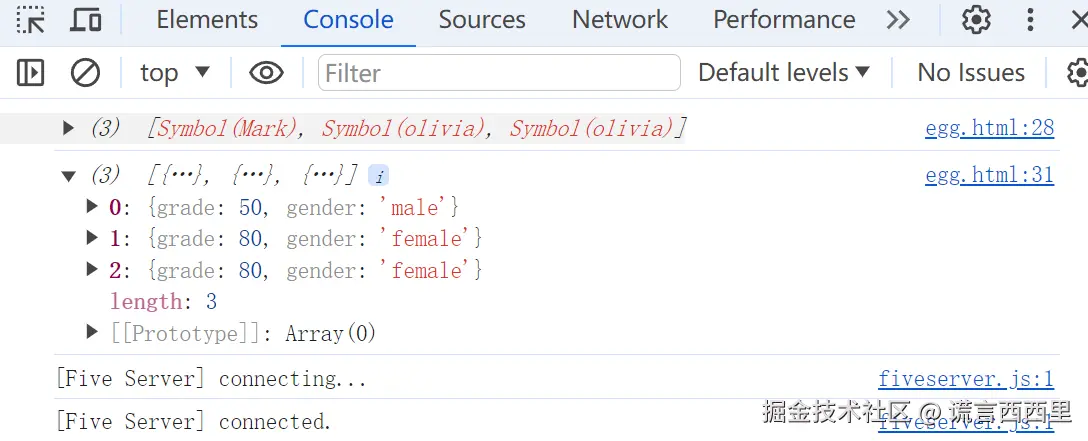The image size is (1088, 441).
Task: Click the console Filter input field
Action: click(x=499, y=72)
